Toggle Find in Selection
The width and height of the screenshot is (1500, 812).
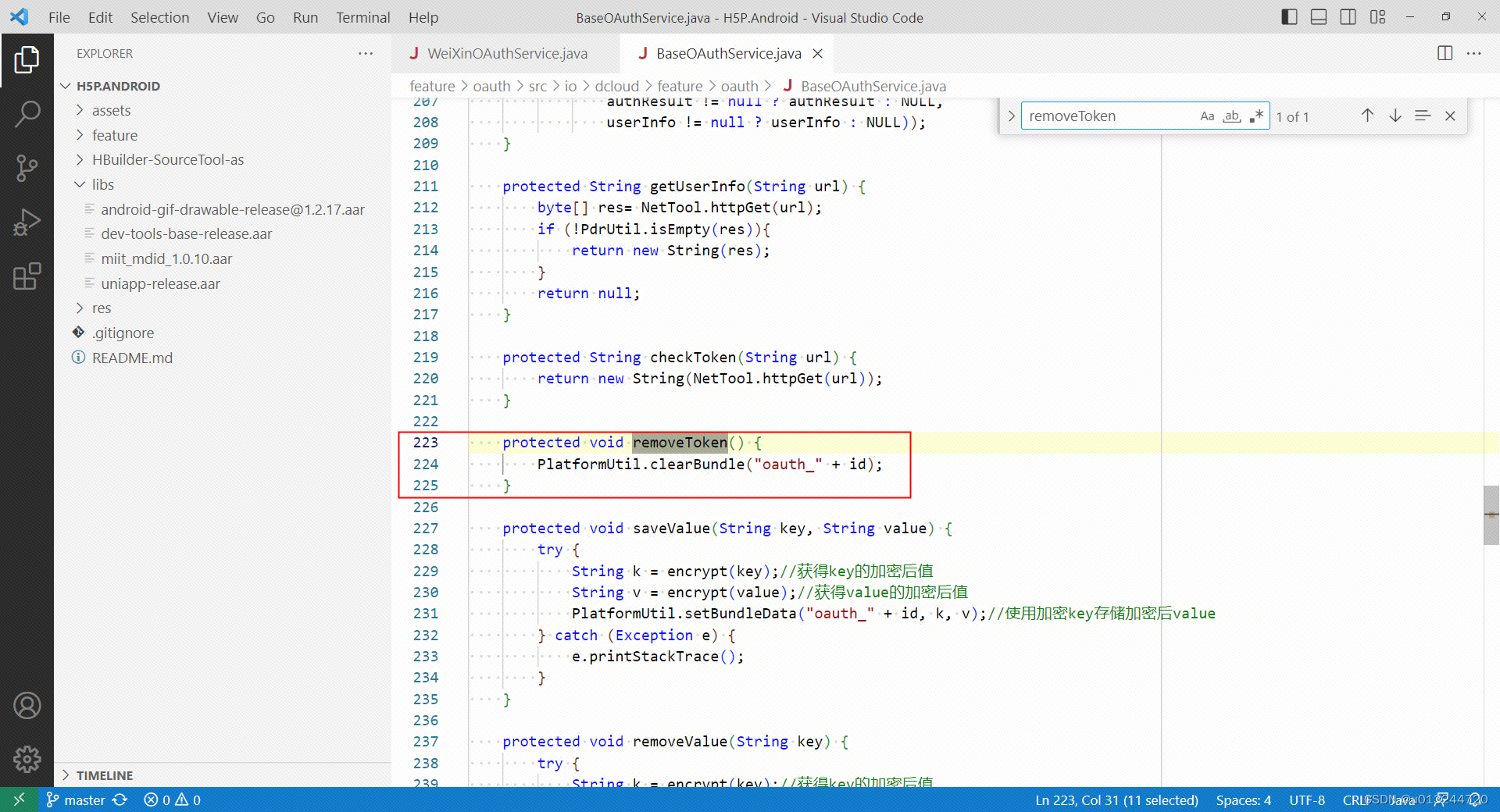pyautogui.click(x=1423, y=116)
